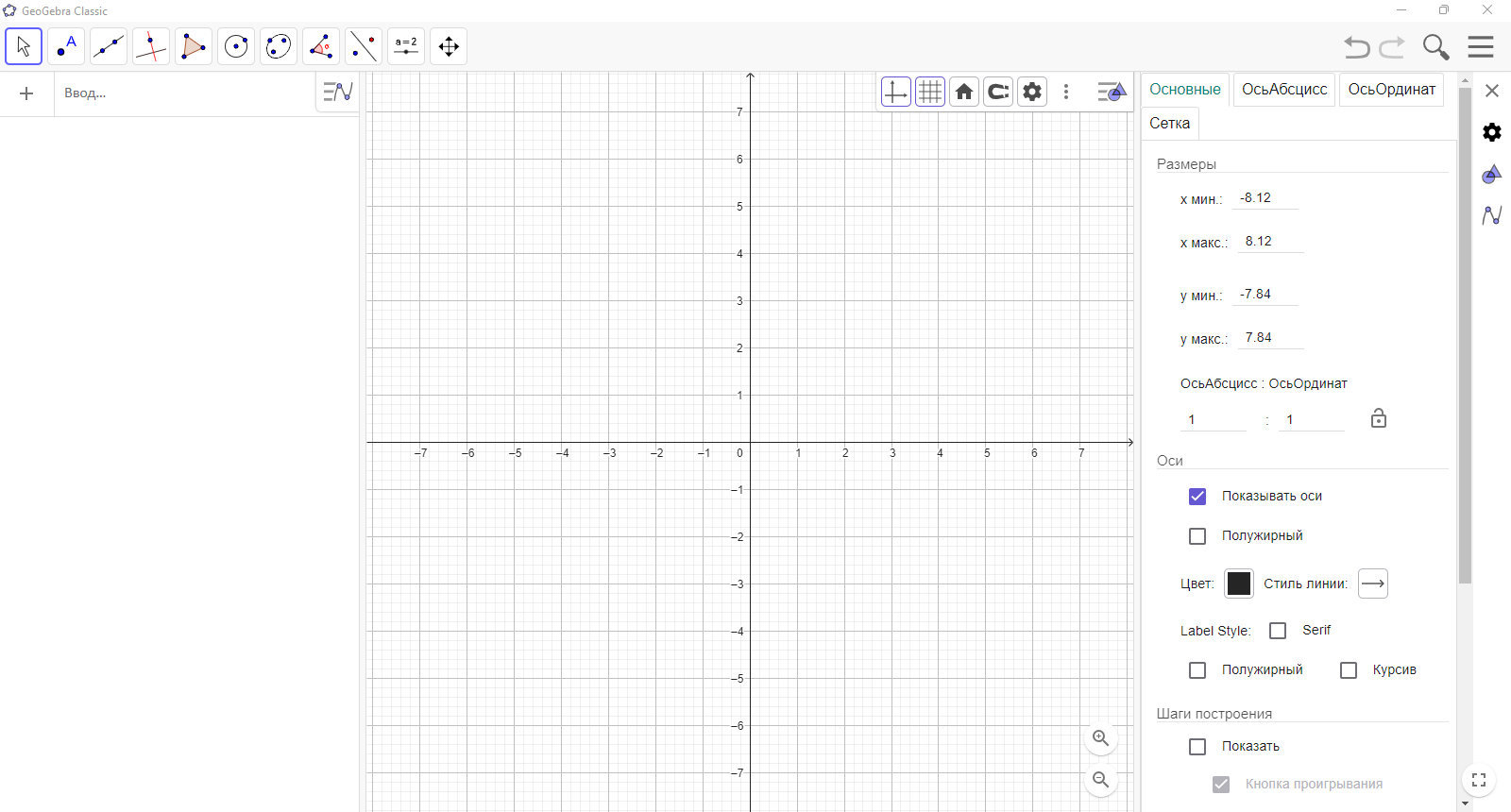The height and width of the screenshot is (812, 1511).
Task: Enable the Курсив checkbox
Action: pos(1349,670)
